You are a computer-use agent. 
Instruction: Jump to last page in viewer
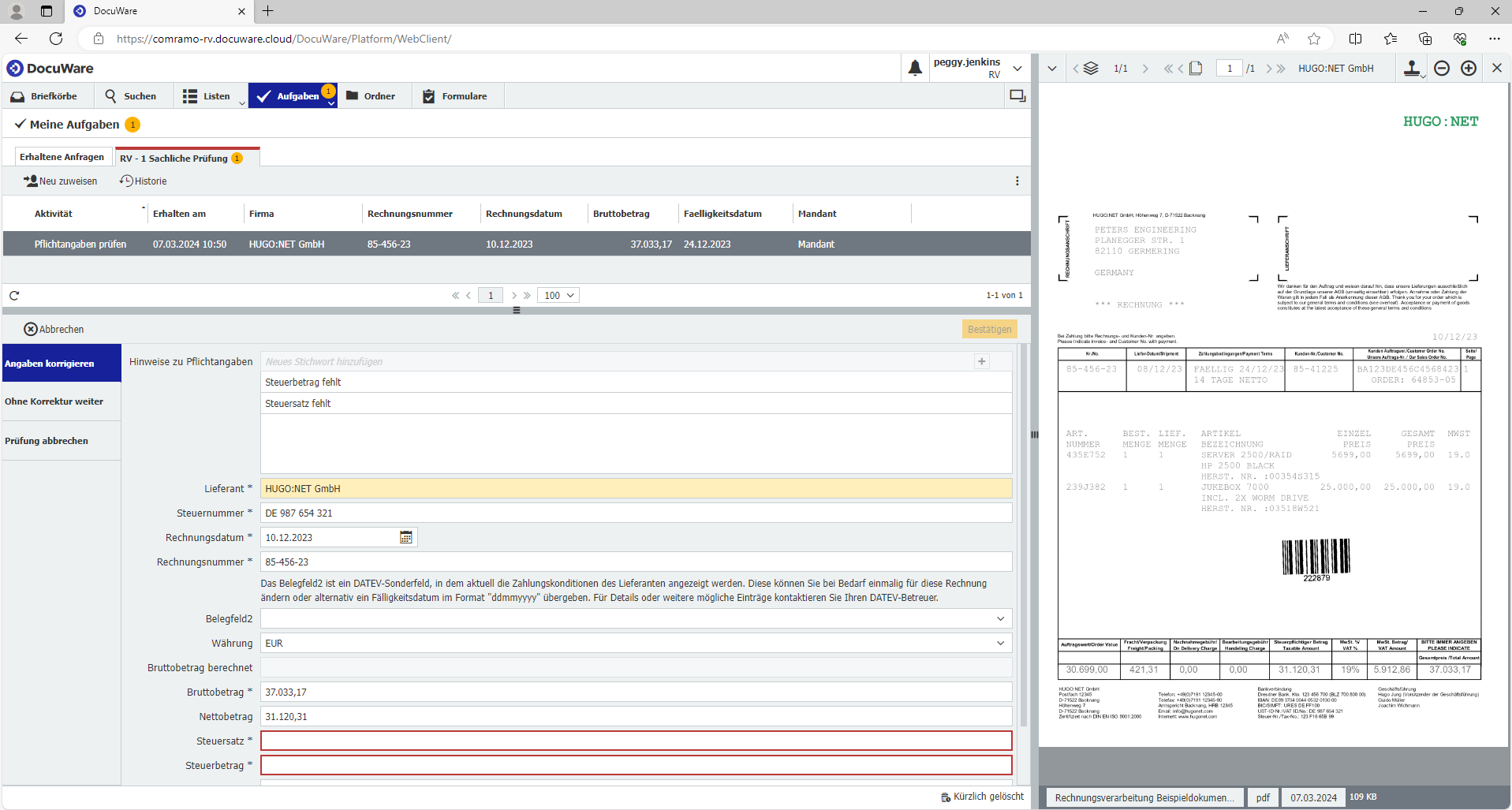click(1281, 69)
